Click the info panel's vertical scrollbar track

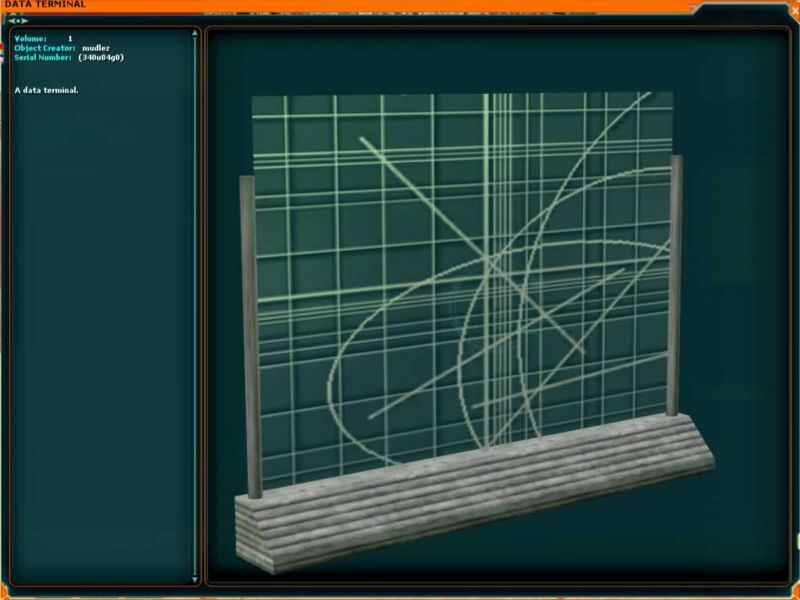click(x=195, y=300)
